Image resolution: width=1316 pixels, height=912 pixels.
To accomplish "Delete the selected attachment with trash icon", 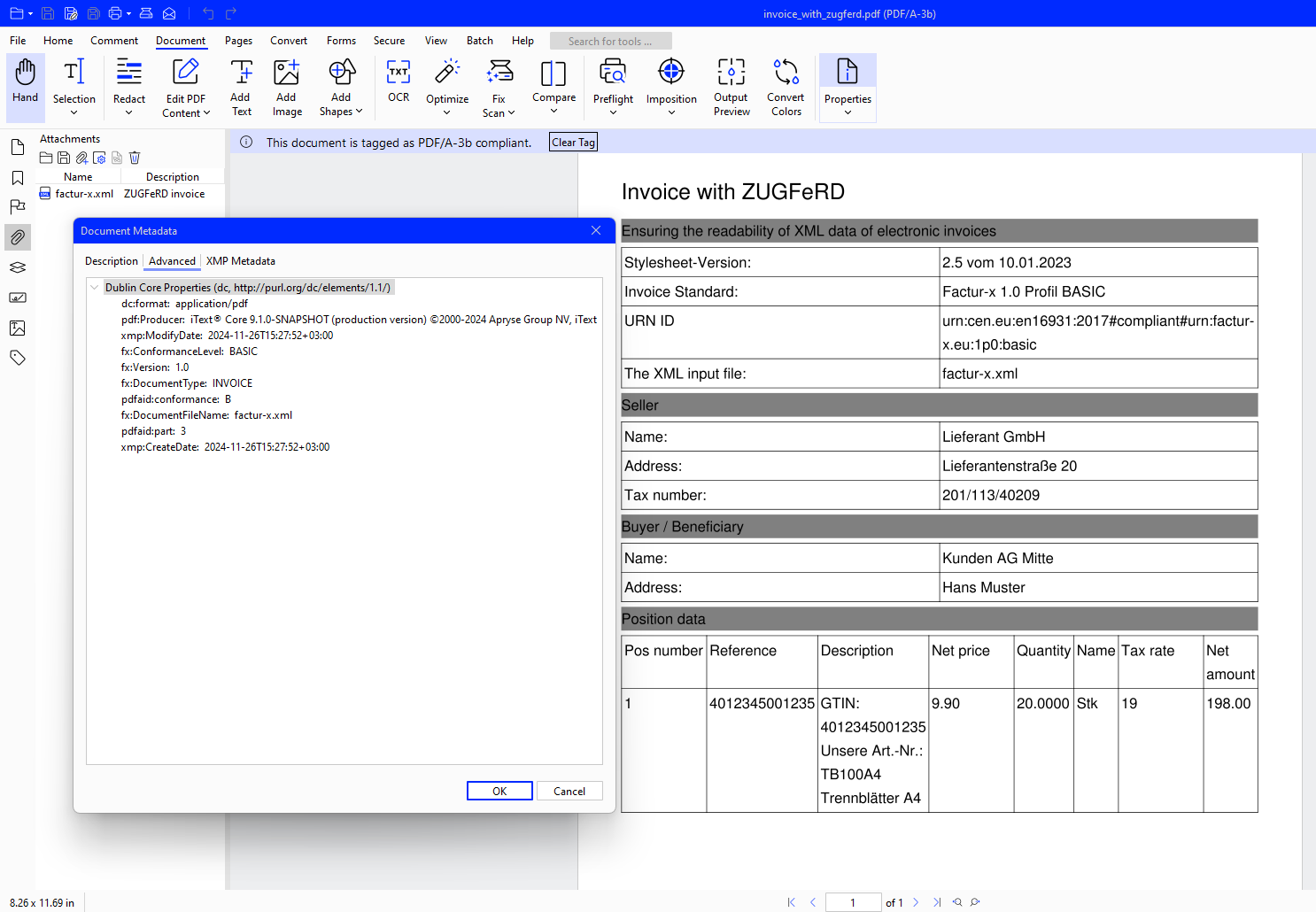I will 135,158.
